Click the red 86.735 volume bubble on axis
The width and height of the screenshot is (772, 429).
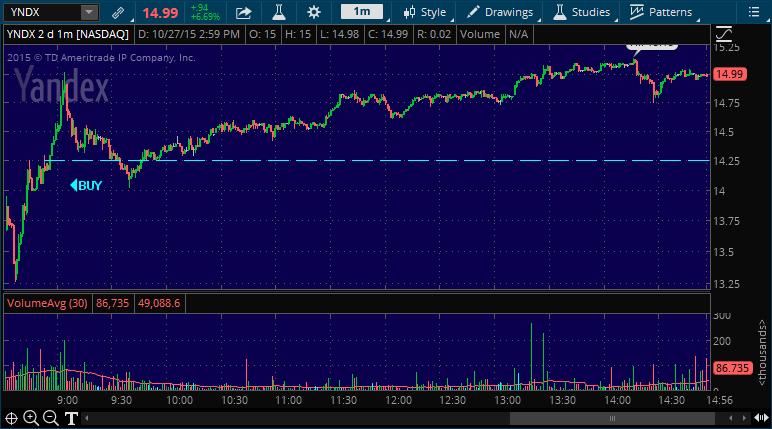(x=732, y=368)
